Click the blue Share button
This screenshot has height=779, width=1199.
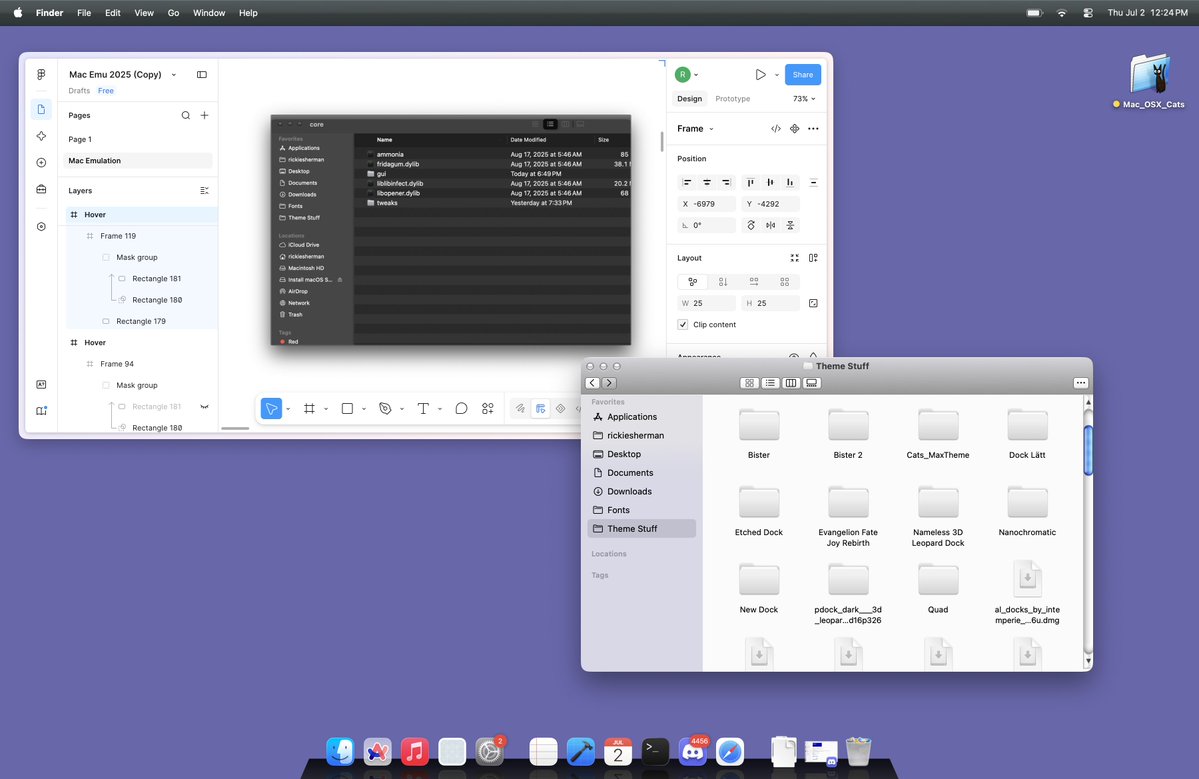click(803, 75)
